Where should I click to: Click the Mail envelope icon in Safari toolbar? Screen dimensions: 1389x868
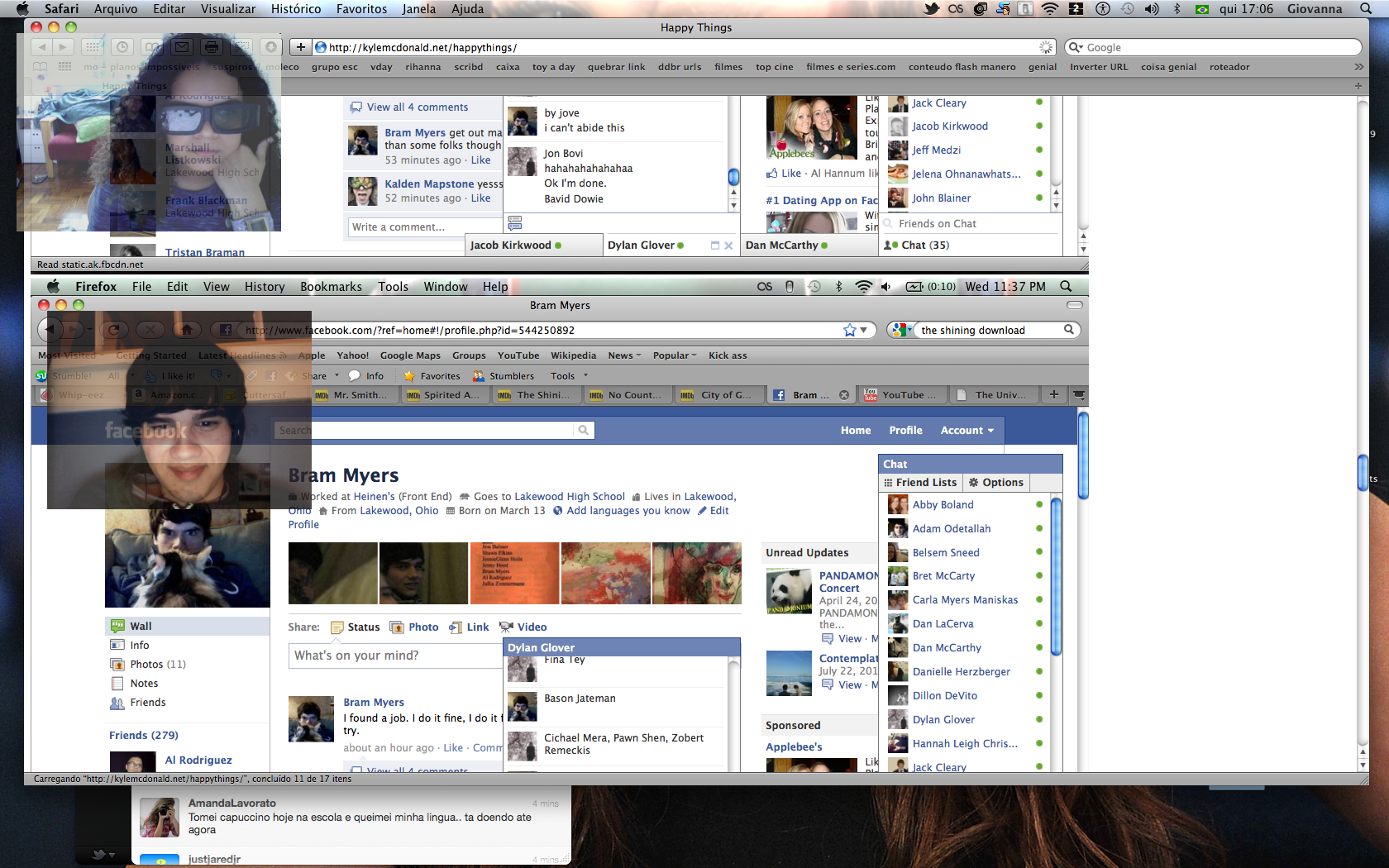[x=183, y=47]
